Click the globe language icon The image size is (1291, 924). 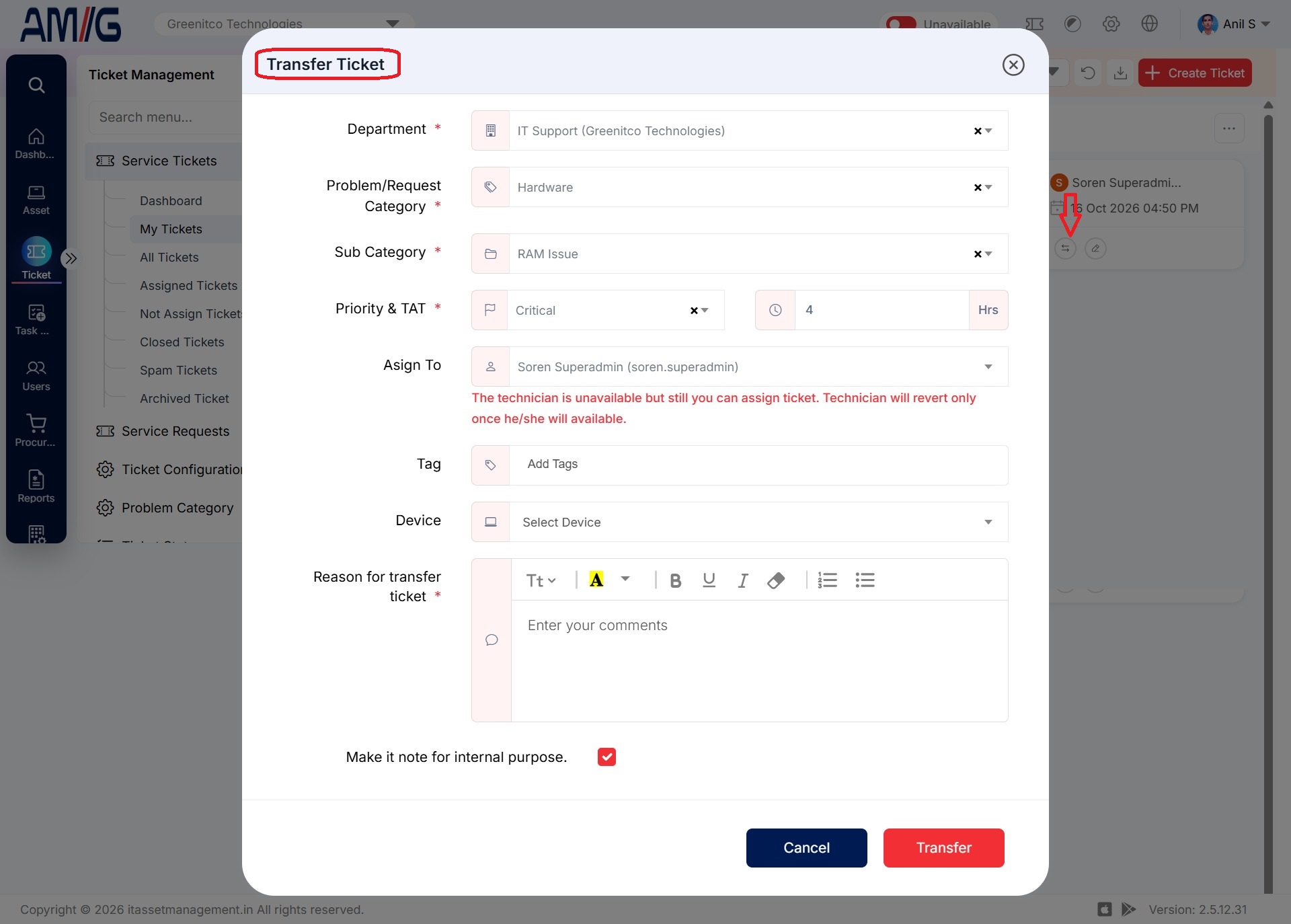tap(1150, 24)
